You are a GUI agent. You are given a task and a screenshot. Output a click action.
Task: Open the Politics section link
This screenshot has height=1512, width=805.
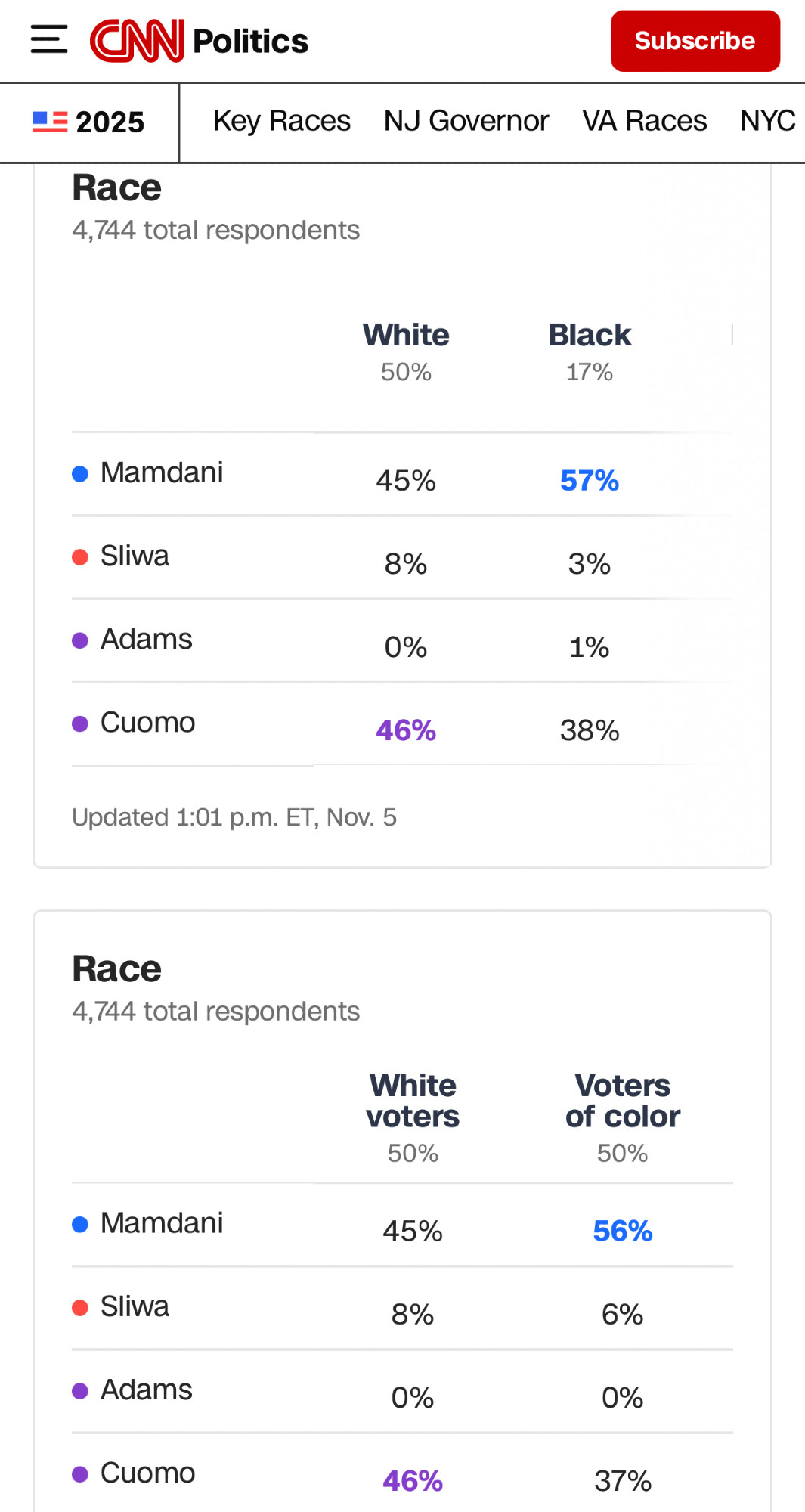[x=250, y=42]
